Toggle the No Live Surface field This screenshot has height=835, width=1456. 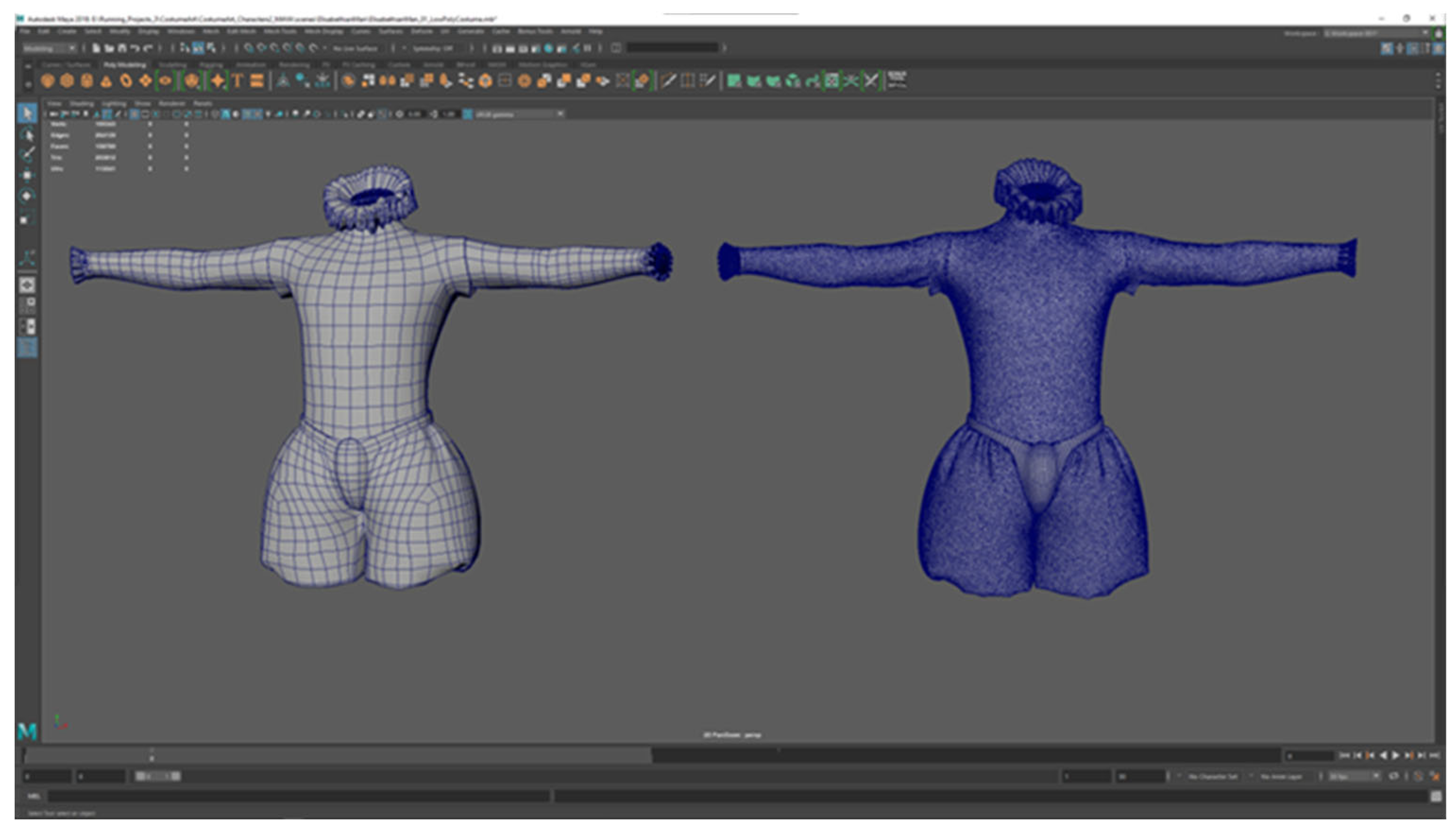[356, 48]
